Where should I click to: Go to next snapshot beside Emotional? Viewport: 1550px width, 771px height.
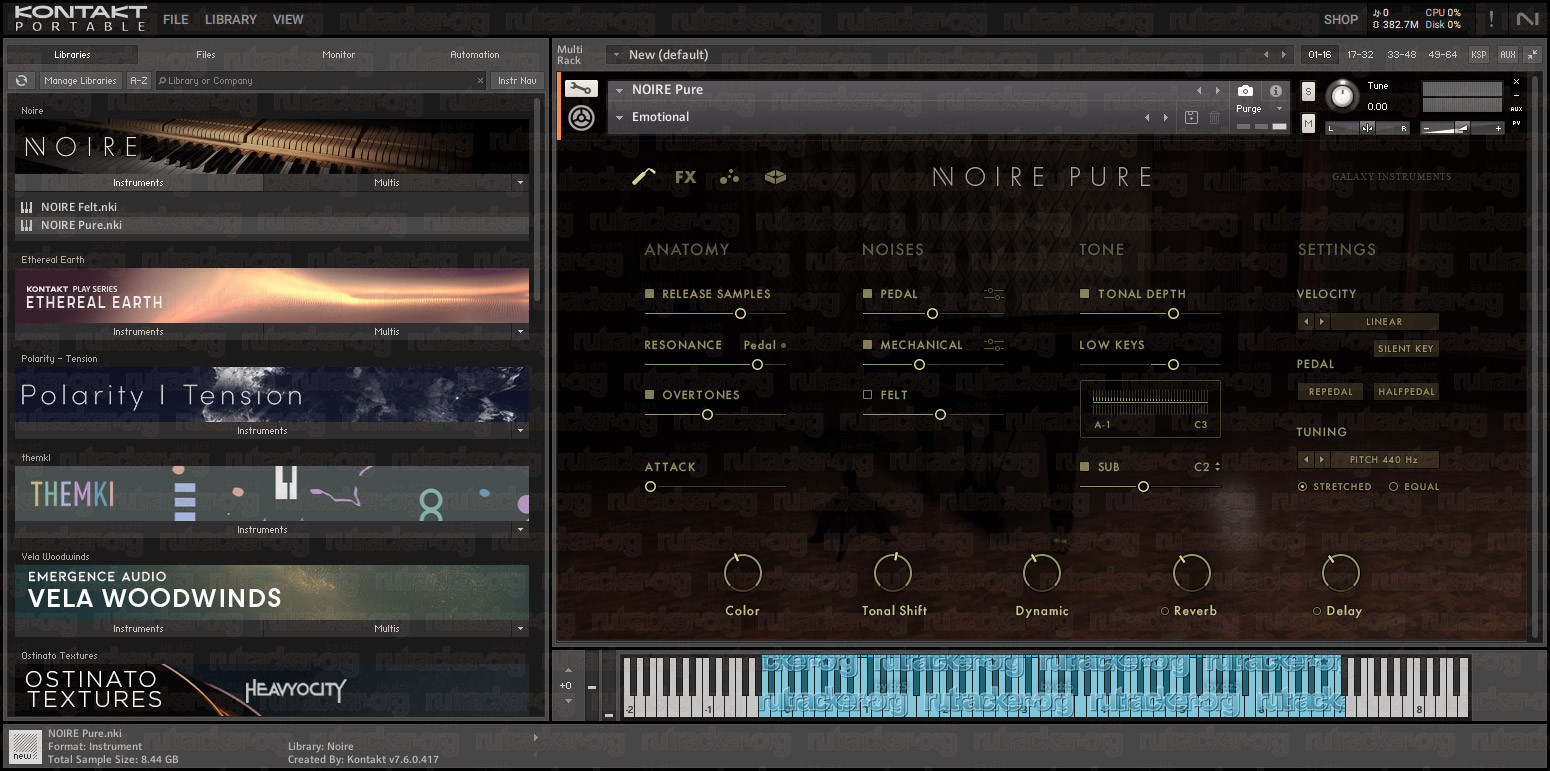coord(1166,118)
